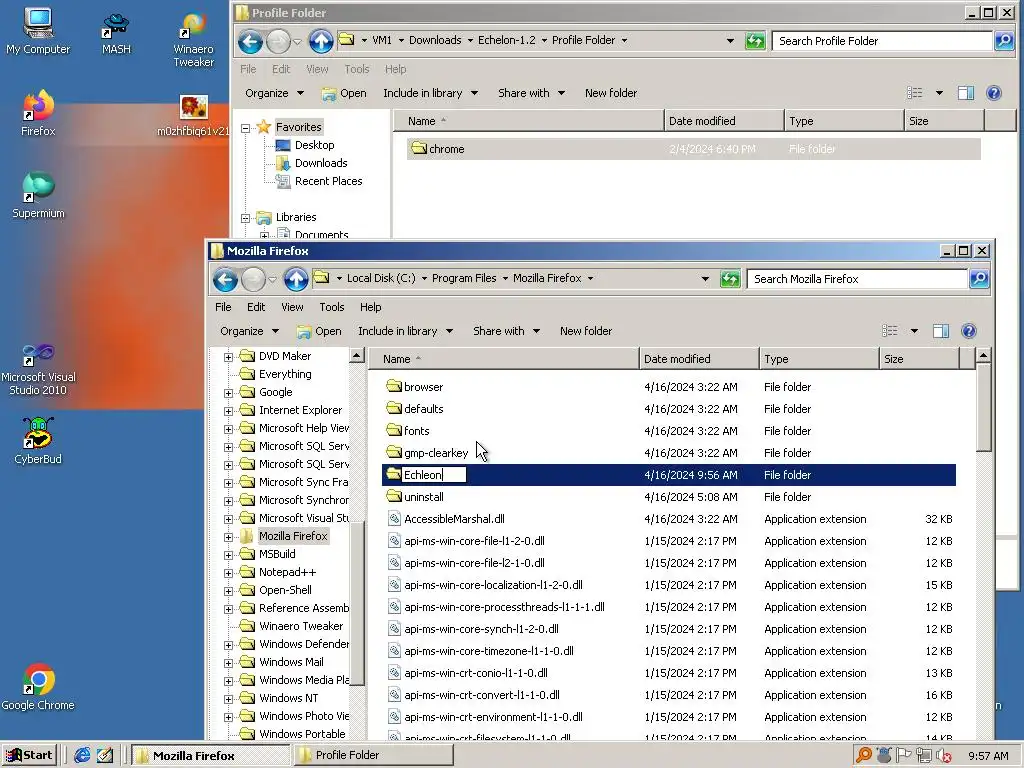
Task: Expand DVD Maker tree node
Action: pyautogui.click(x=228, y=357)
